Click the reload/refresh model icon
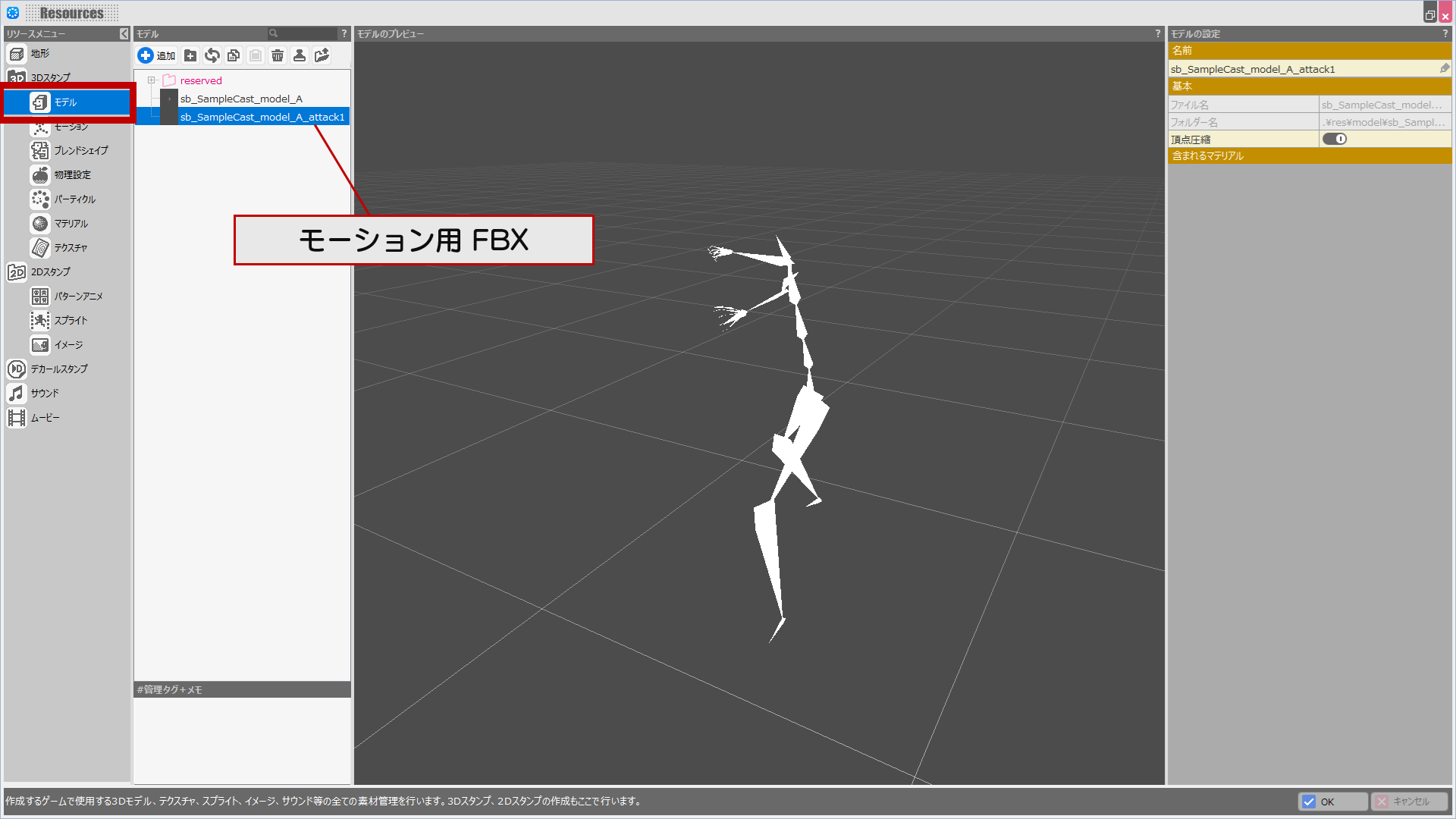The width and height of the screenshot is (1456, 819). coord(212,55)
